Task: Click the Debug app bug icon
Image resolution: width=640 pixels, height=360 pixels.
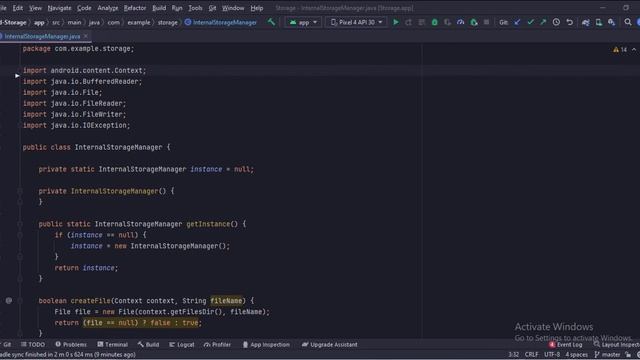Action: 434,22
